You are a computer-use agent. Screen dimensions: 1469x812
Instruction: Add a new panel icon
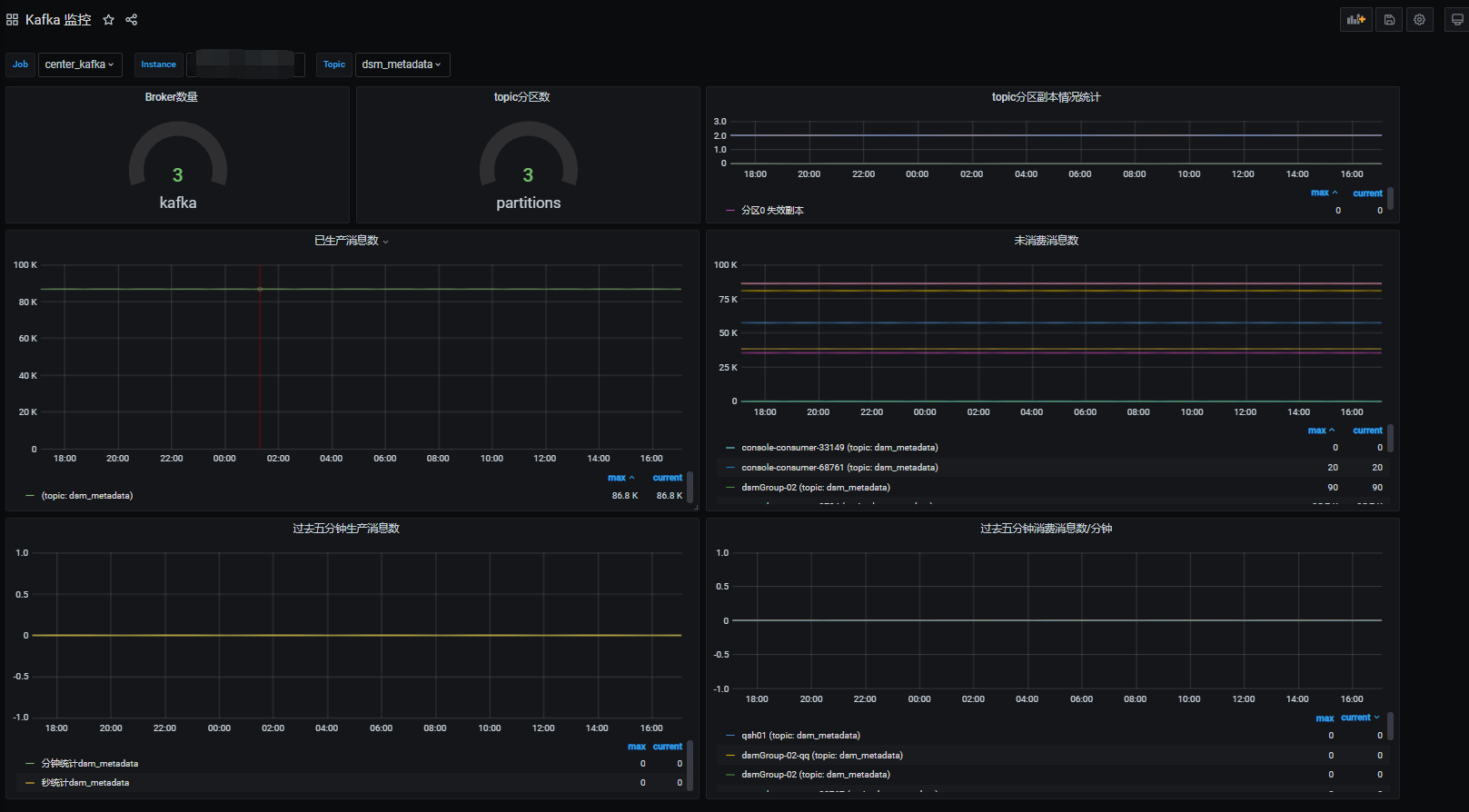coord(1355,19)
